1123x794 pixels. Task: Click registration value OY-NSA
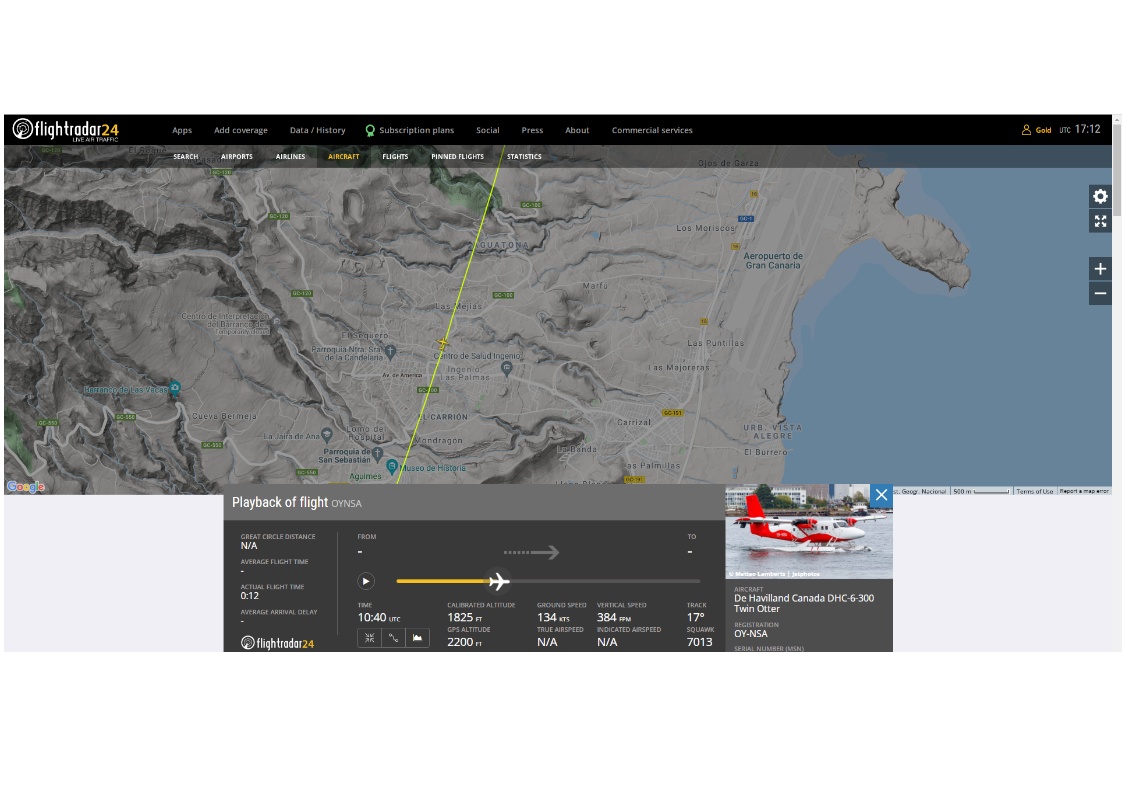(x=751, y=634)
